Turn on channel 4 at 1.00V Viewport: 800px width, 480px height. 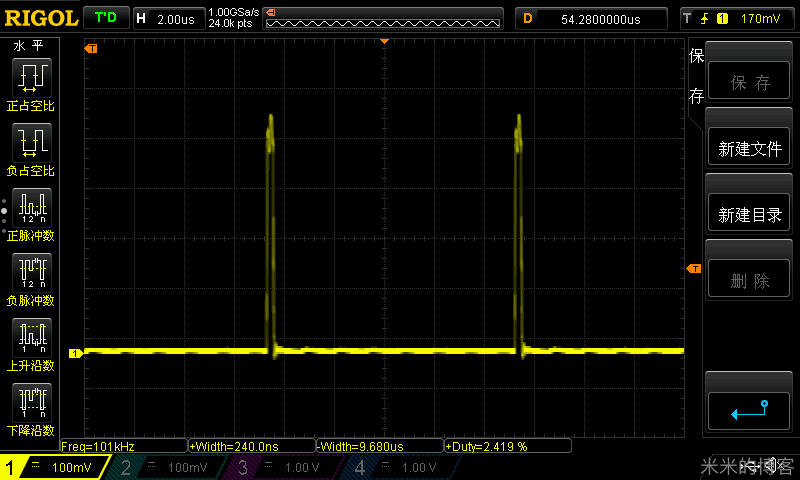(398, 467)
